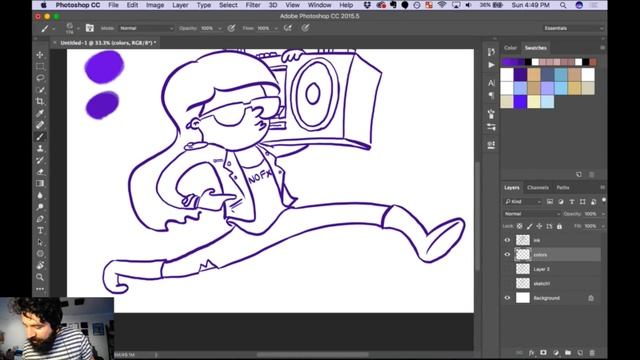
Task: Click the Add layer mask icon
Action: tap(543, 353)
